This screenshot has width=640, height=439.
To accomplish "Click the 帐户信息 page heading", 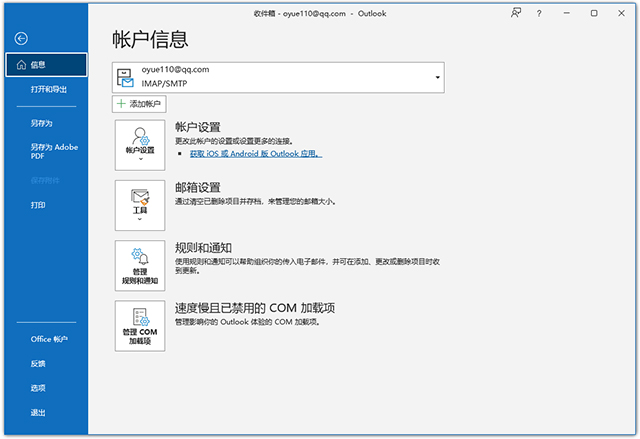I will coord(150,40).
